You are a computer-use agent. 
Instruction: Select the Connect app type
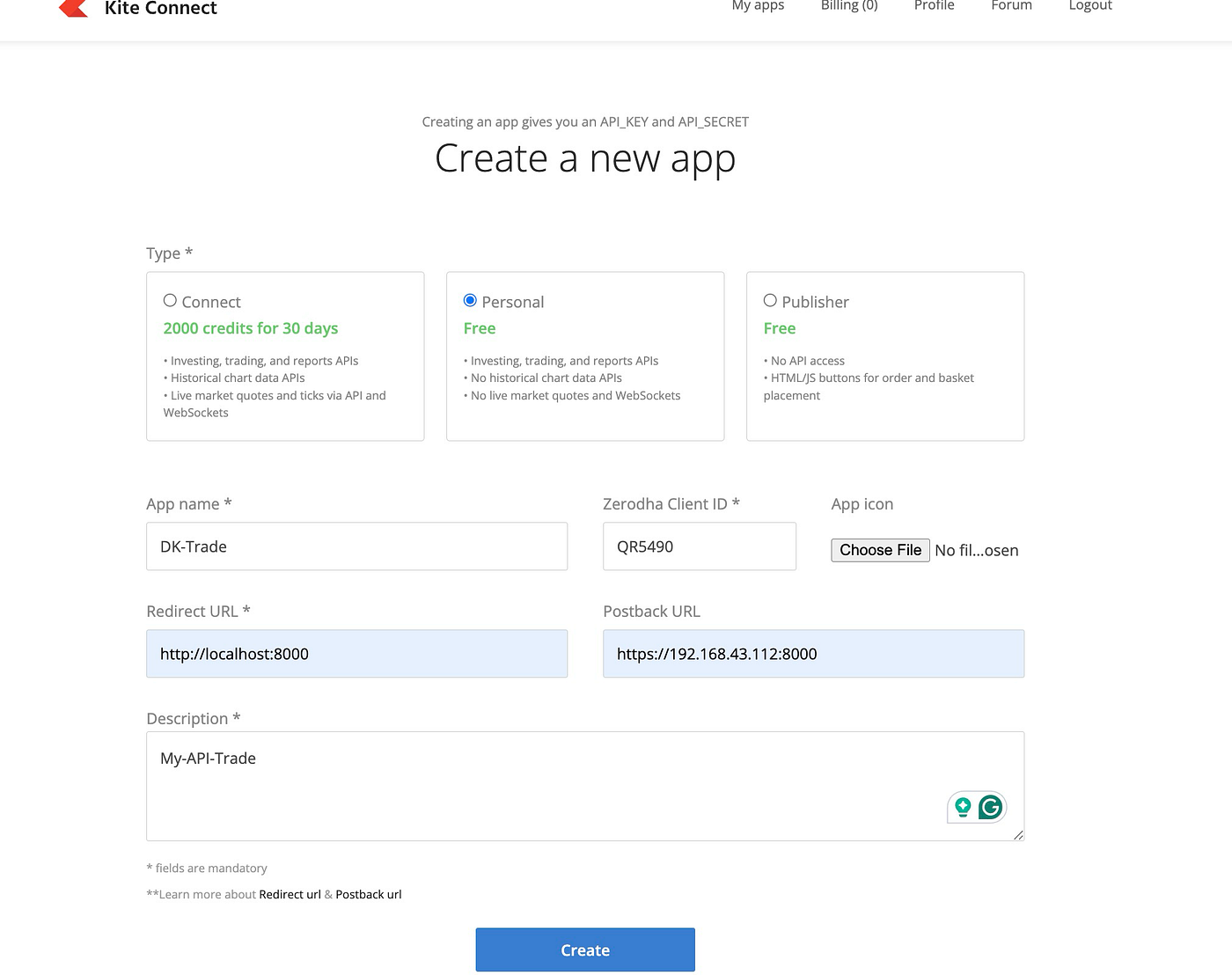[x=170, y=301]
